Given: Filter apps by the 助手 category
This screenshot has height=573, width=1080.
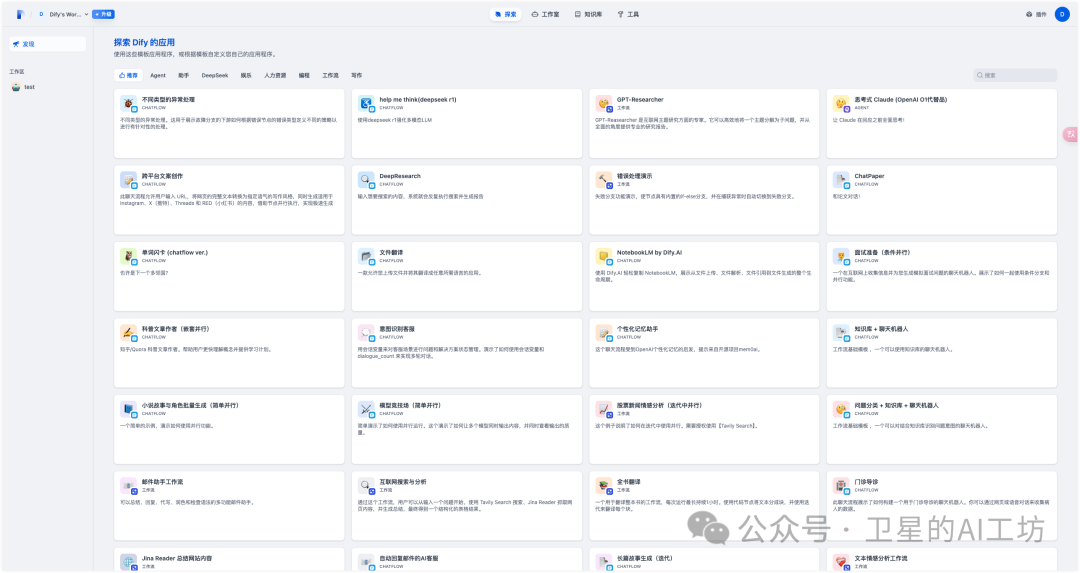Looking at the screenshot, I should pos(183,76).
